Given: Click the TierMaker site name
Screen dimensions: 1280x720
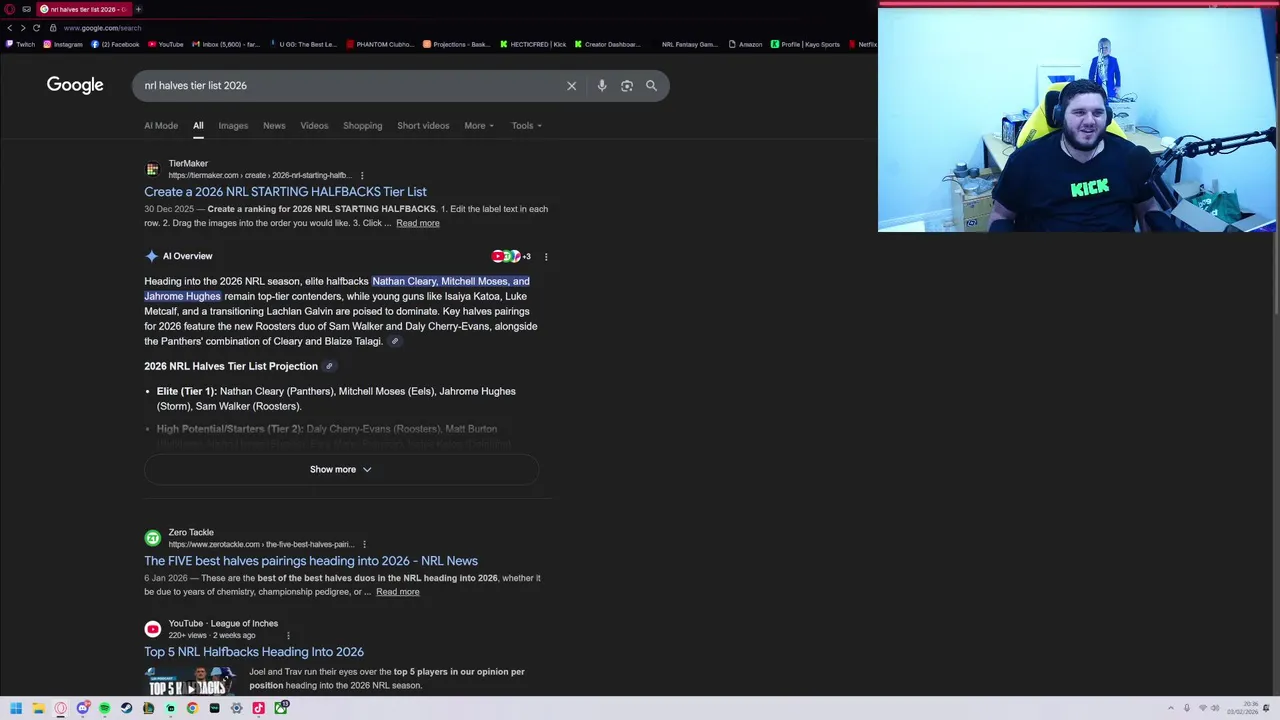Looking at the screenshot, I should (x=188, y=163).
